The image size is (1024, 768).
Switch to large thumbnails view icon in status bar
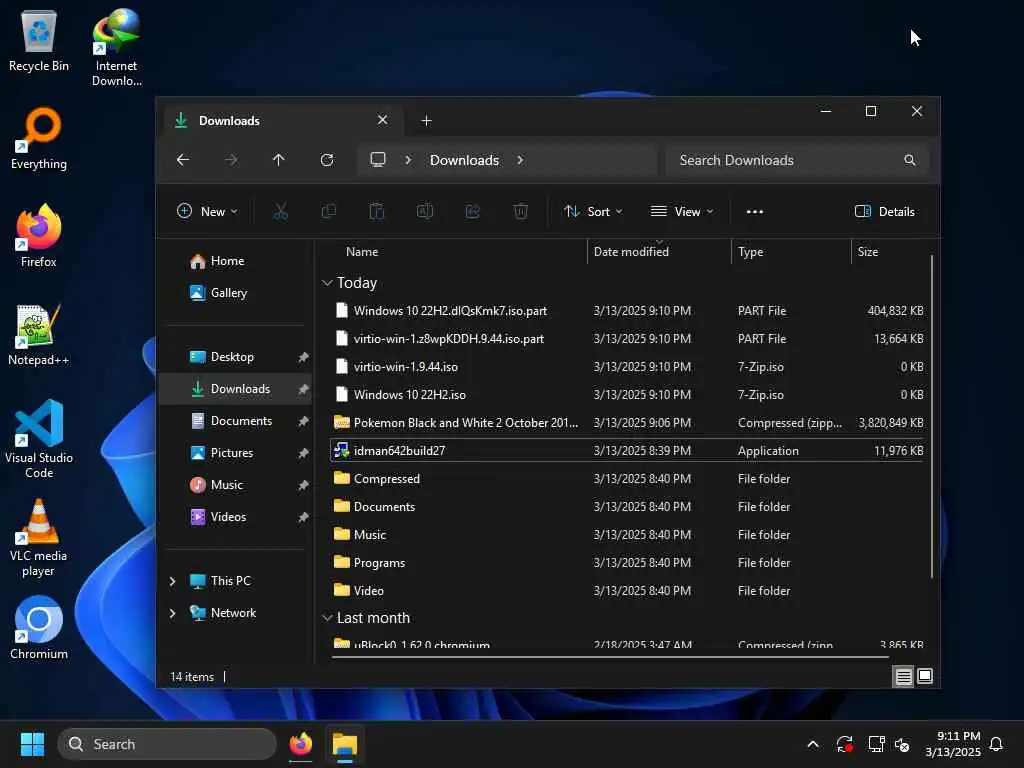(925, 677)
